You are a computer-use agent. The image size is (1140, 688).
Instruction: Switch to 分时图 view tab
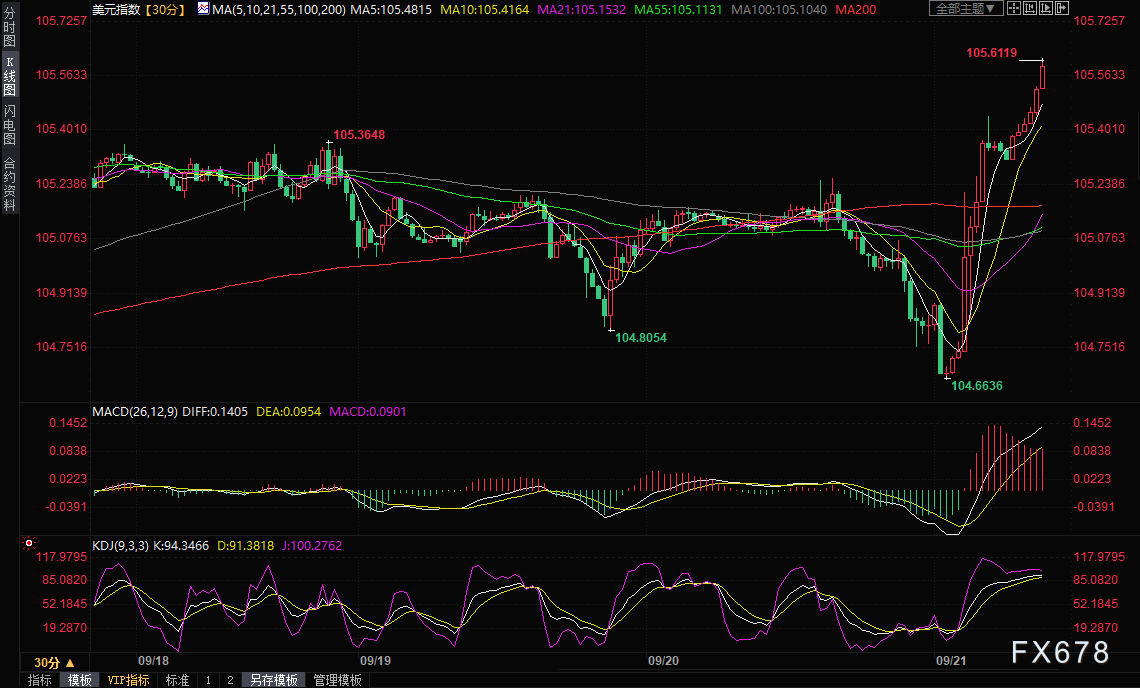(x=10, y=29)
